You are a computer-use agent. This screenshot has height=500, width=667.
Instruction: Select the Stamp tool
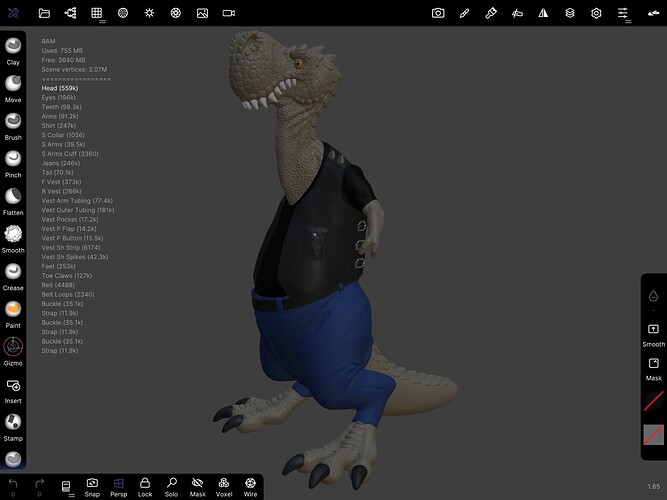coord(13,427)
